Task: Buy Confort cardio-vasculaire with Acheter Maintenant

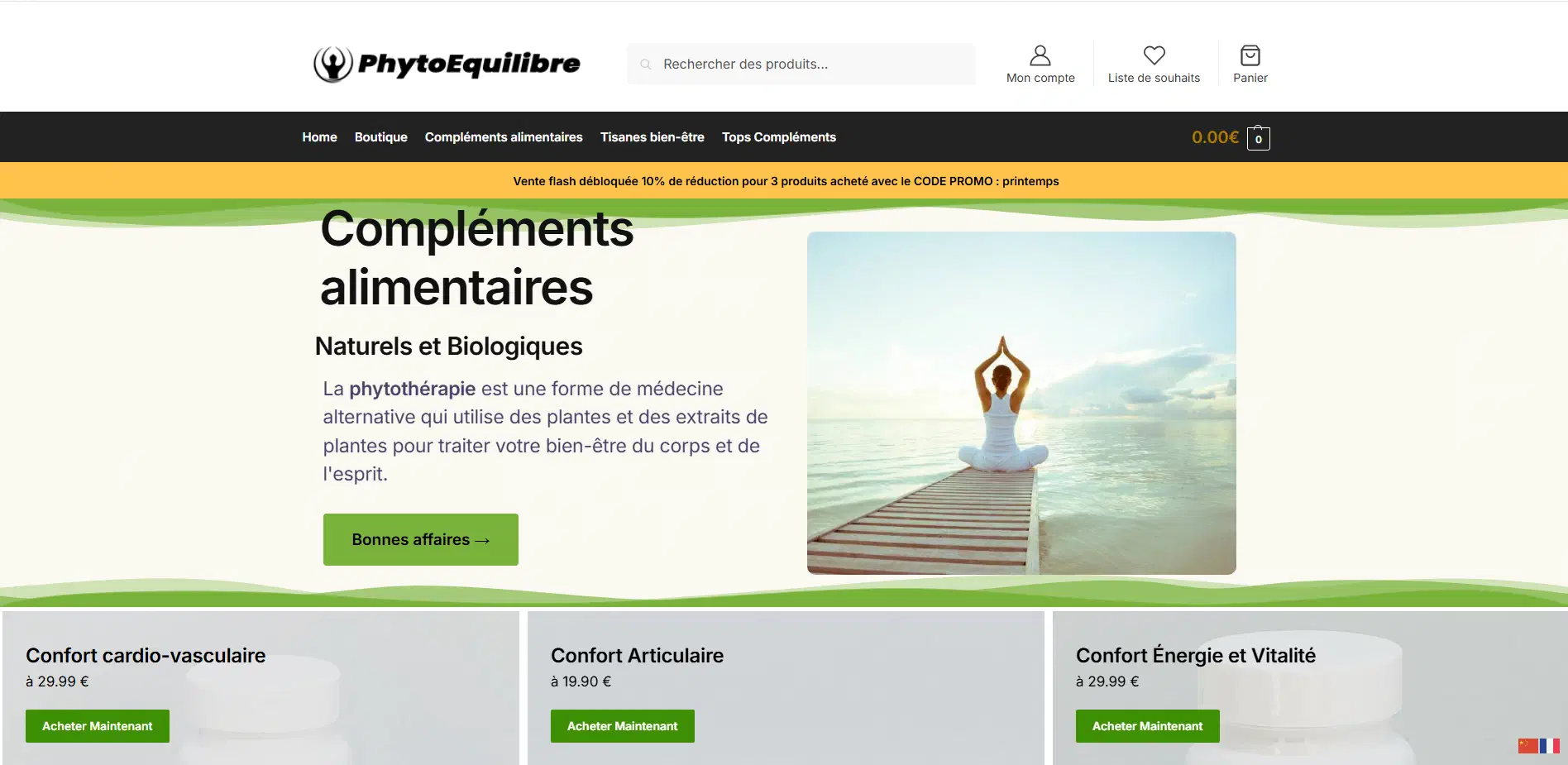Action: coord(98,726)
